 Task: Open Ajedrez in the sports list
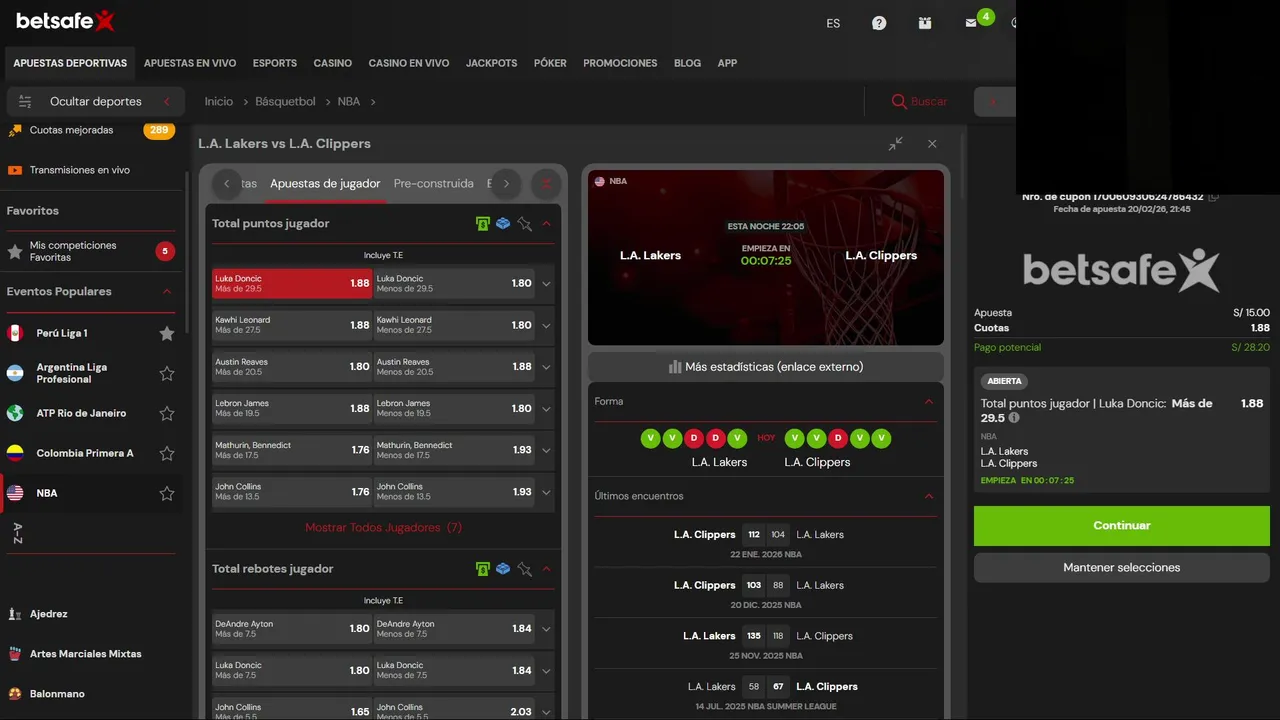pyautogui.click(x=49, y=614)
